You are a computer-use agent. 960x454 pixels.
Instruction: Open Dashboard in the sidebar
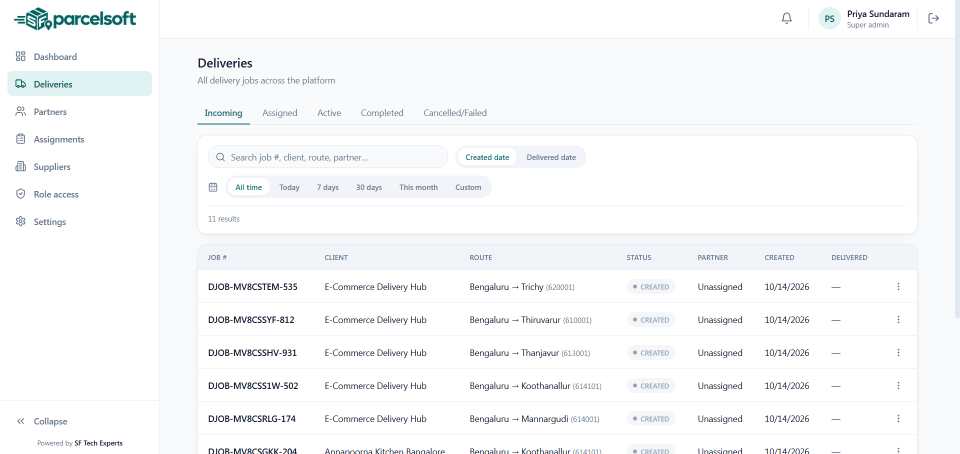point(80,56)
